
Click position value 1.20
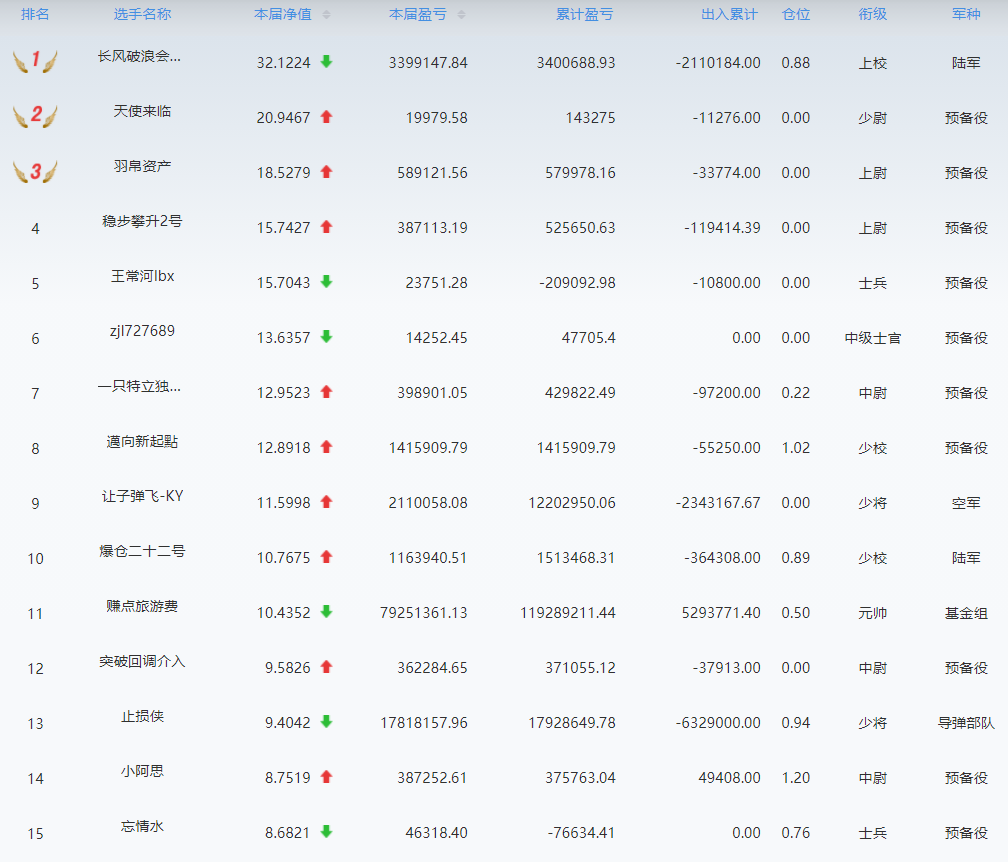click(x=796, y=778)
